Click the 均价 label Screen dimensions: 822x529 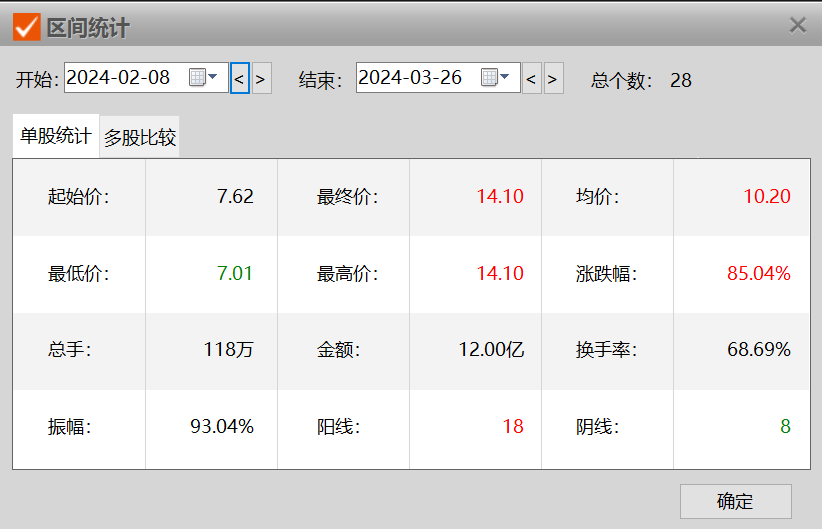[598, 197]
